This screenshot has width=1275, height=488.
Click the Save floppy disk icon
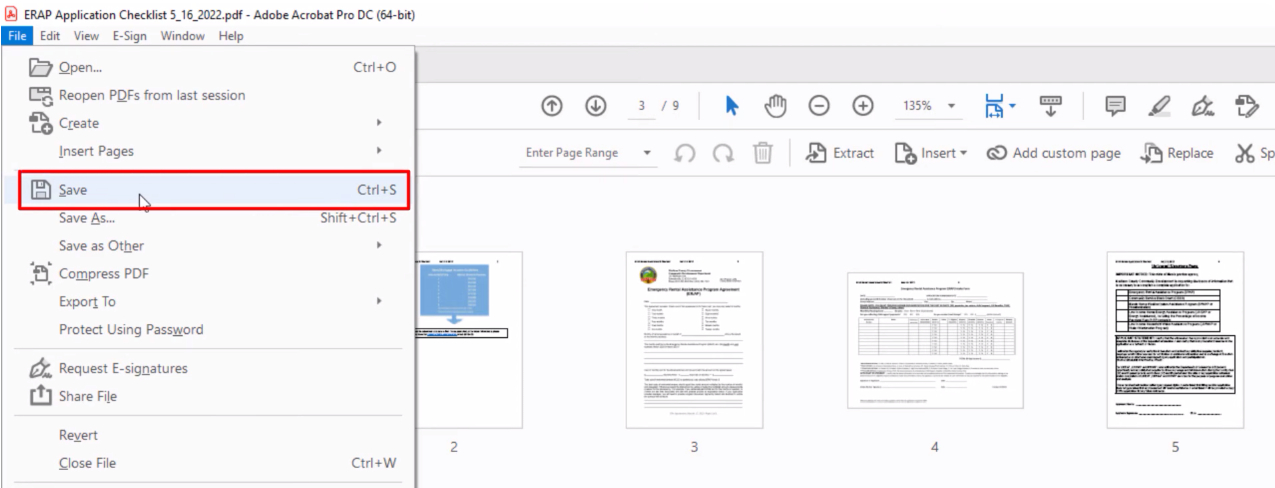coord(40,189)
